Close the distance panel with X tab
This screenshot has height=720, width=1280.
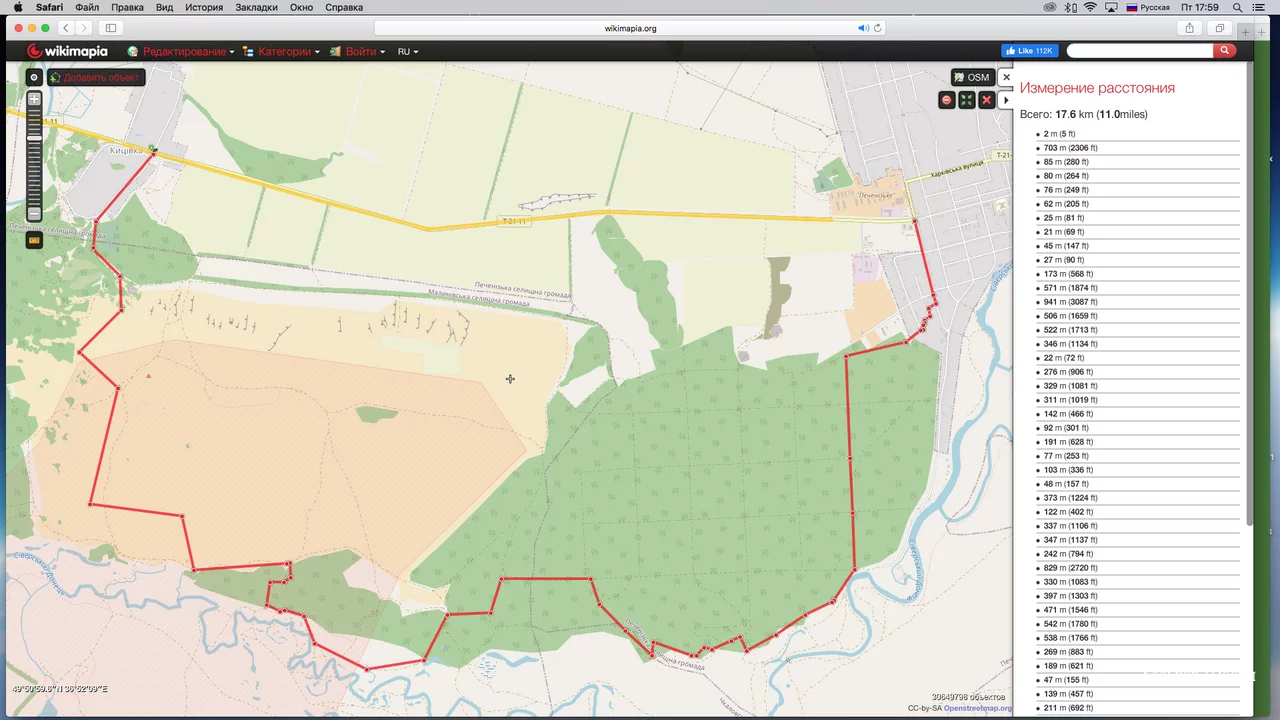[x=1006, y=77]
